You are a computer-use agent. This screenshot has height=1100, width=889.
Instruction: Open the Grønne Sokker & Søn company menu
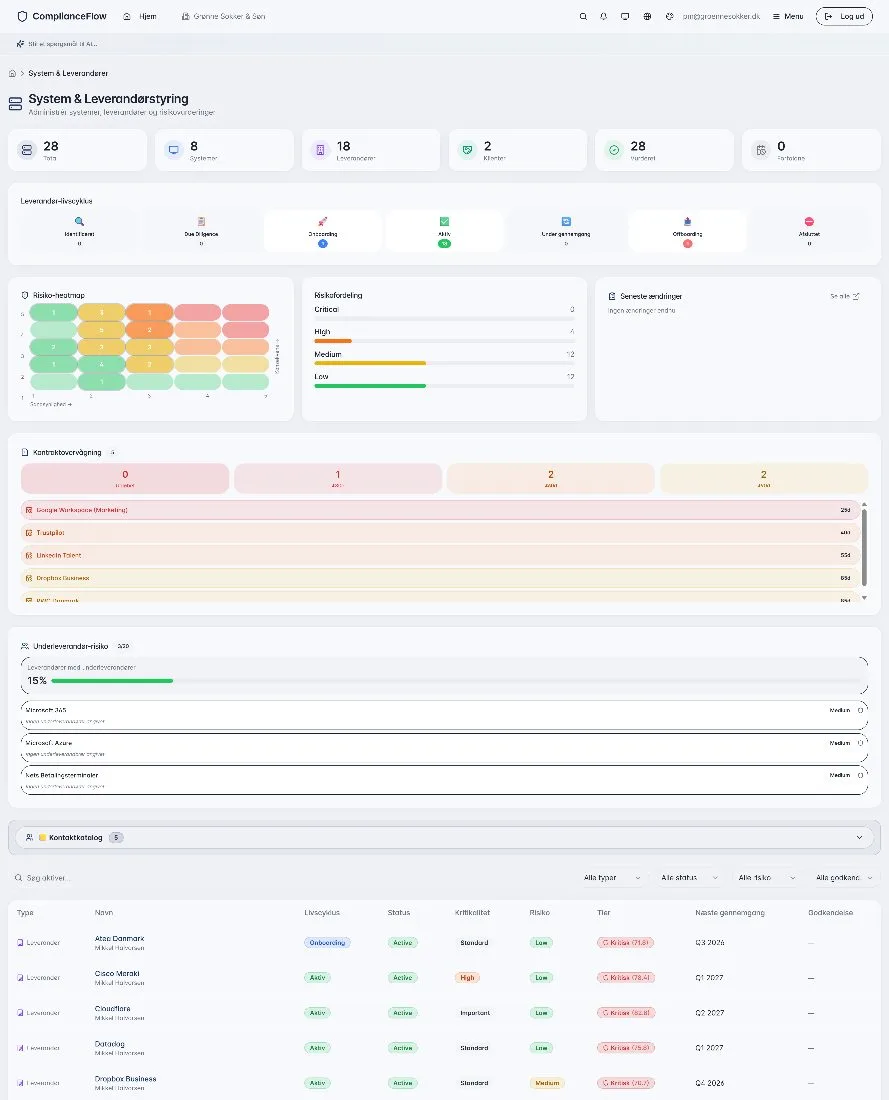coord(223,16)
